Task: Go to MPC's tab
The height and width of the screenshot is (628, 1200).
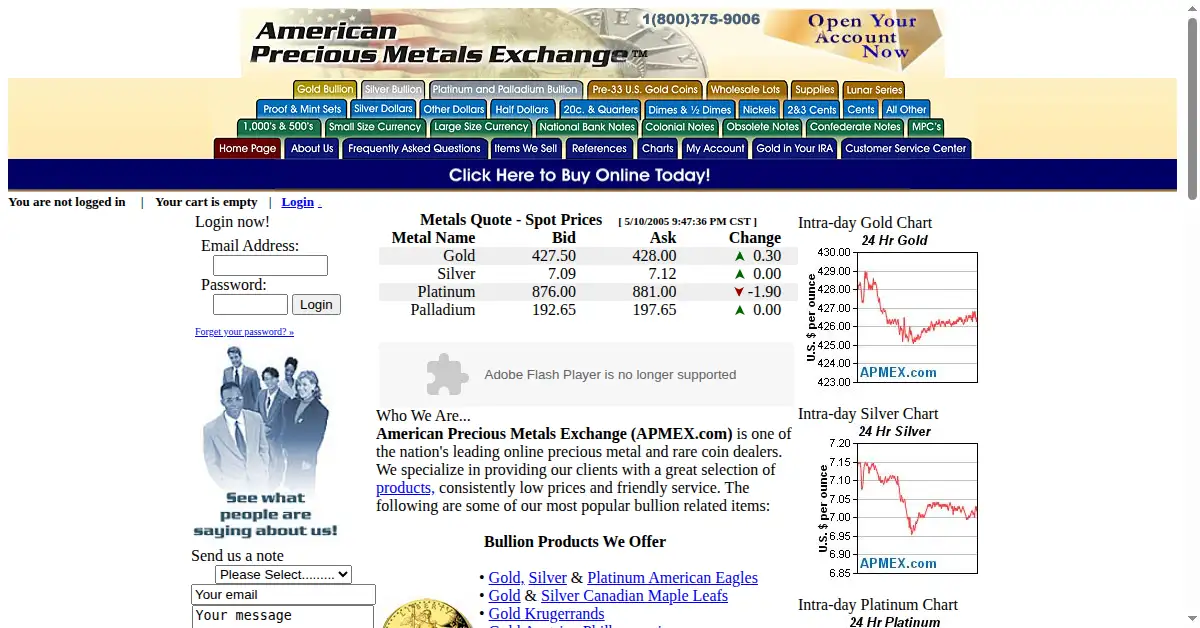Action: click(927, 127)
